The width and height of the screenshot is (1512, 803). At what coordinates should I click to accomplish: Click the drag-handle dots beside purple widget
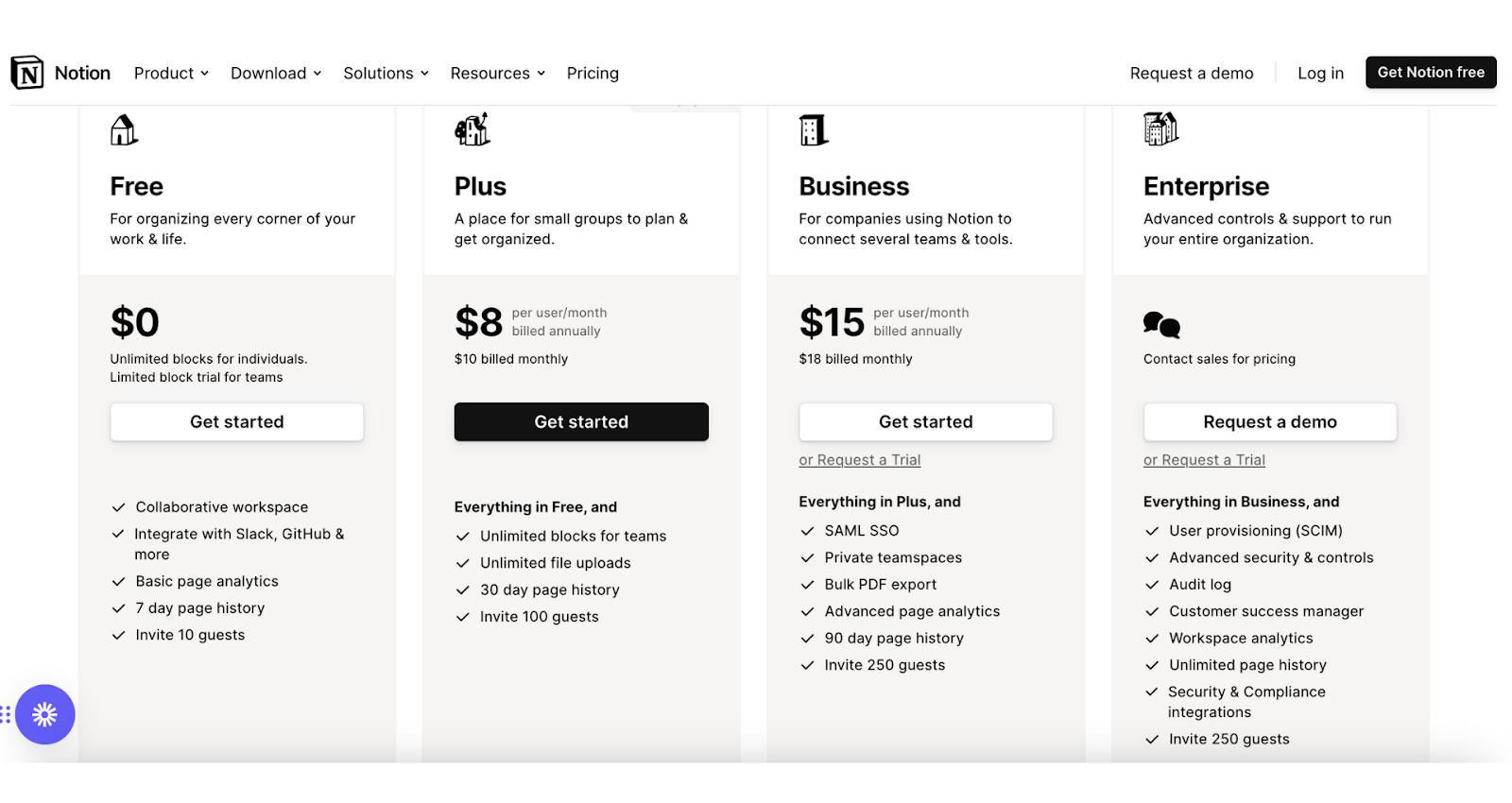5,714
